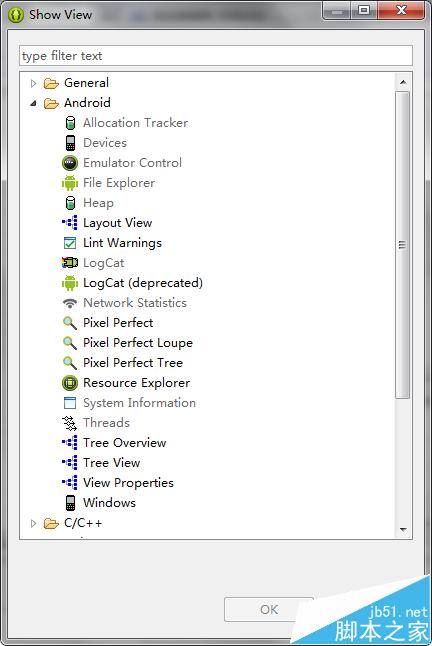Choose Pixel Perfect Loupe label
The width and height of the screenshot is (432, 646).
click(x=138, y=343)
